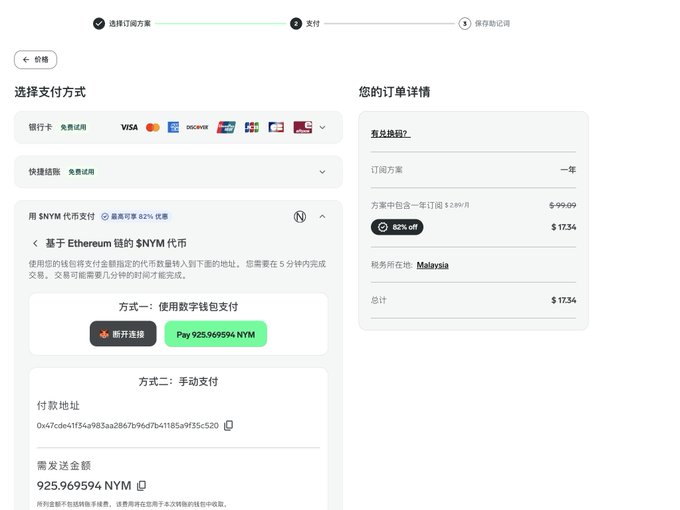Click the $17.34 price beside 82% off
The width and height of the screenshot is (680, 510).
pos(564,227)
